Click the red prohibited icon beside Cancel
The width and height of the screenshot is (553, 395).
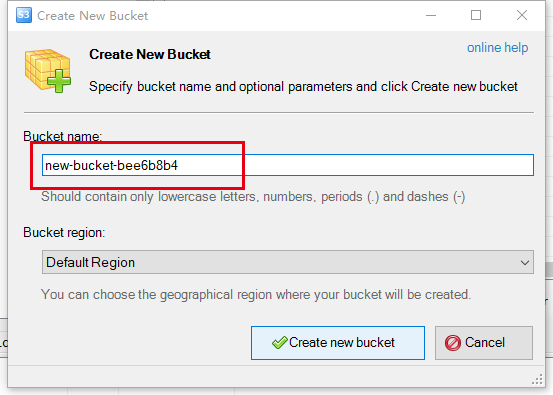pyautogui.click(x=453, y=343)
